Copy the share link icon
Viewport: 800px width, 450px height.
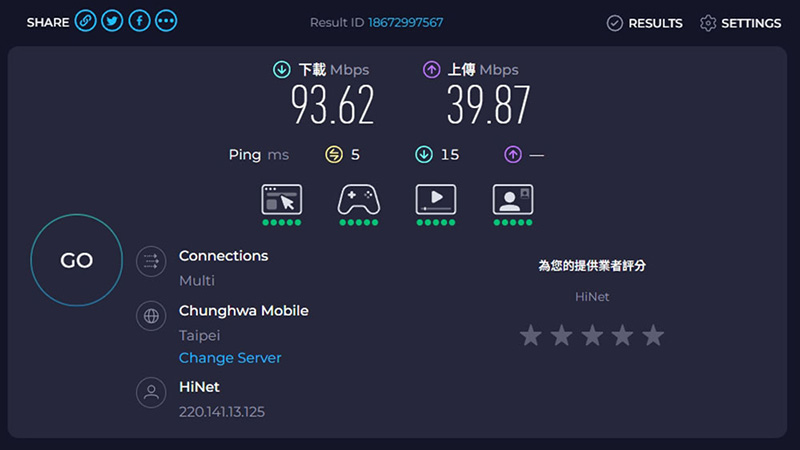pyautogui.click(x=87, y=22)
